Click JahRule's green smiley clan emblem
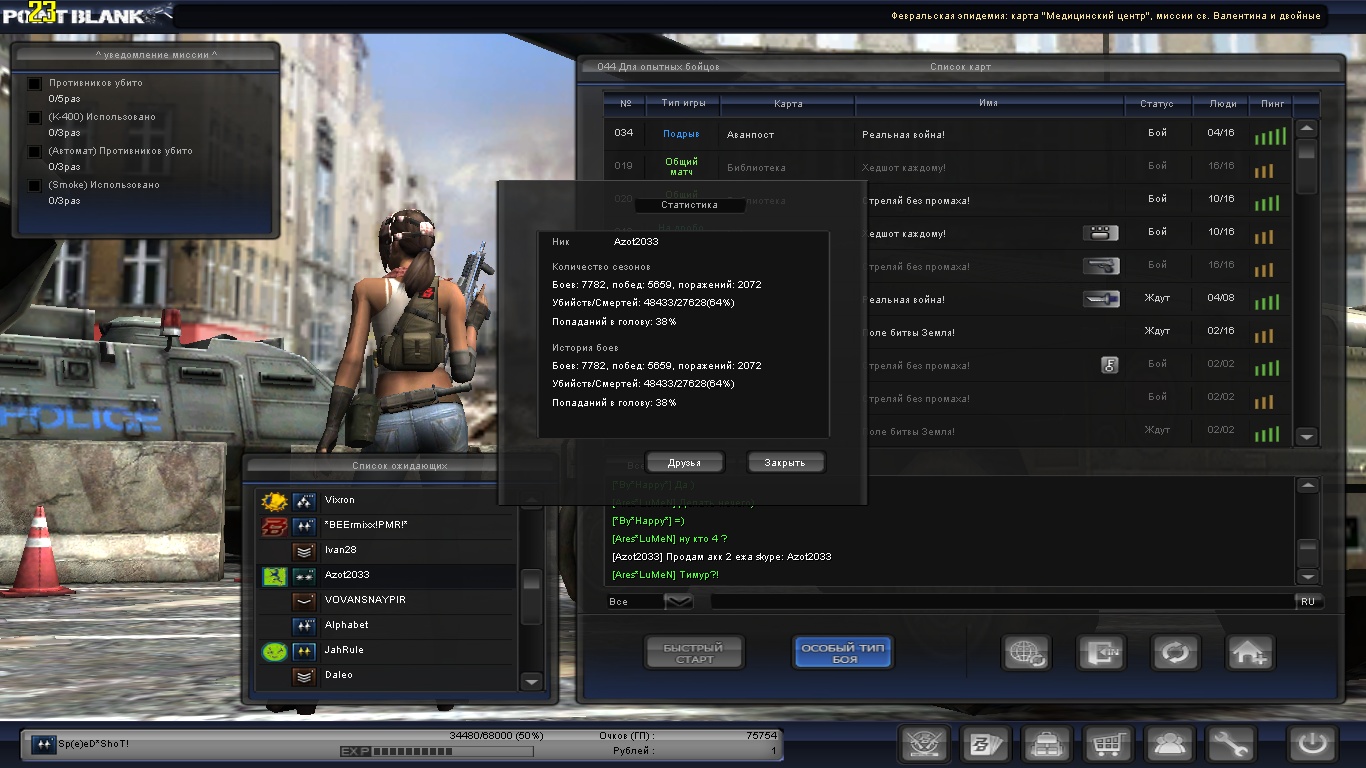Image resolution: width=1366 pixels, height=768 pixels. pyautogui.click(x=275, y=650)
